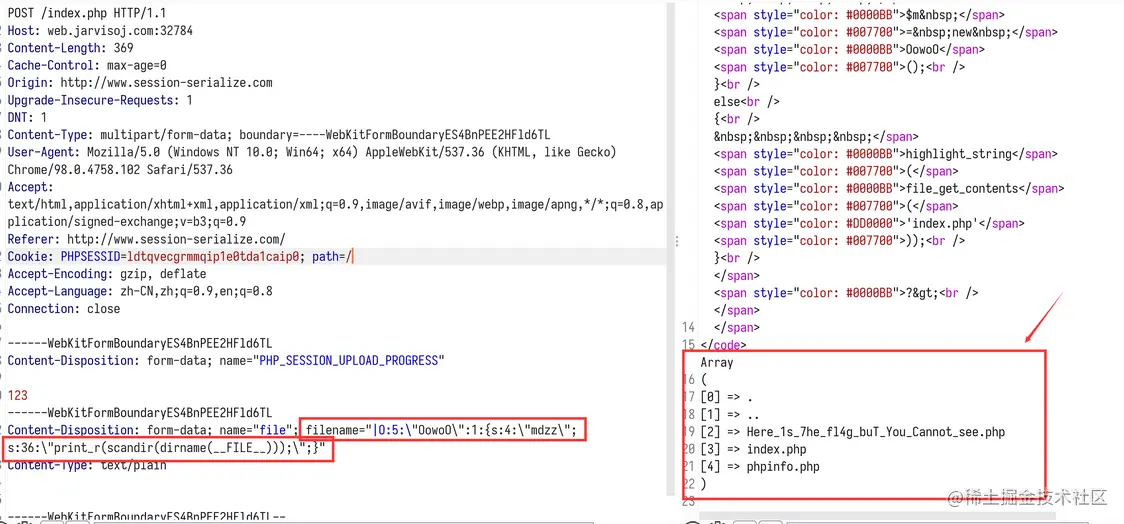Select the Host value web.jarvisoj.com:32784

(x=120, y=31)
